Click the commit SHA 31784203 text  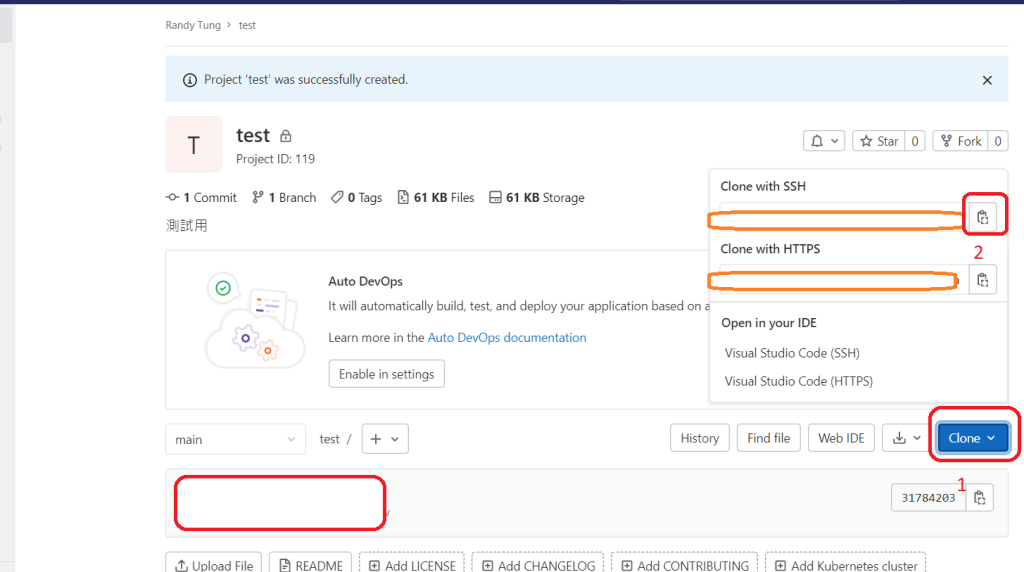(x=928, y=498)
